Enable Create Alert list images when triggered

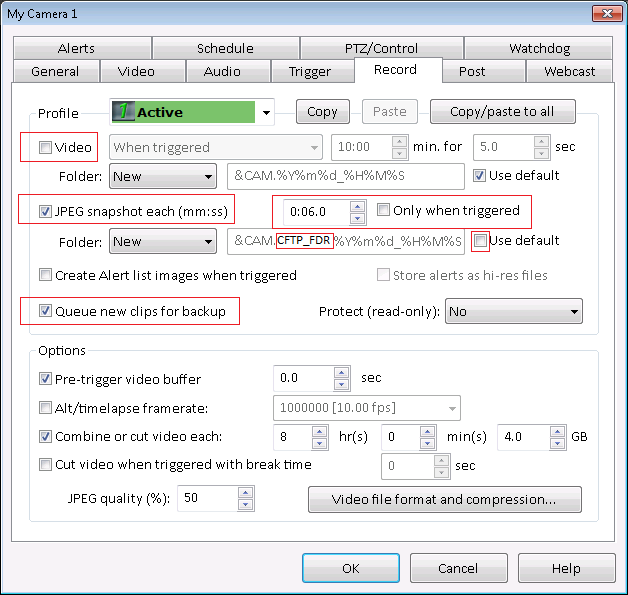[x=45, y=275]
